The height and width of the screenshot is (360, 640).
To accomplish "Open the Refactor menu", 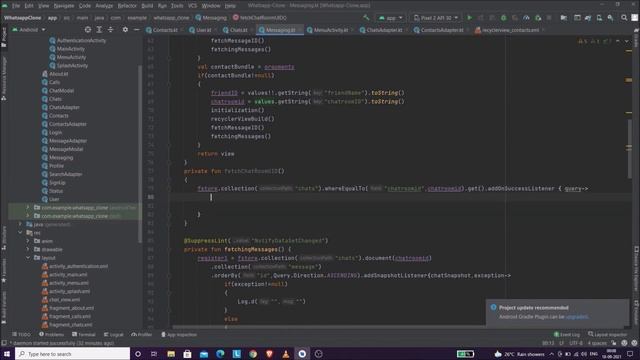I will click(127, 6).
